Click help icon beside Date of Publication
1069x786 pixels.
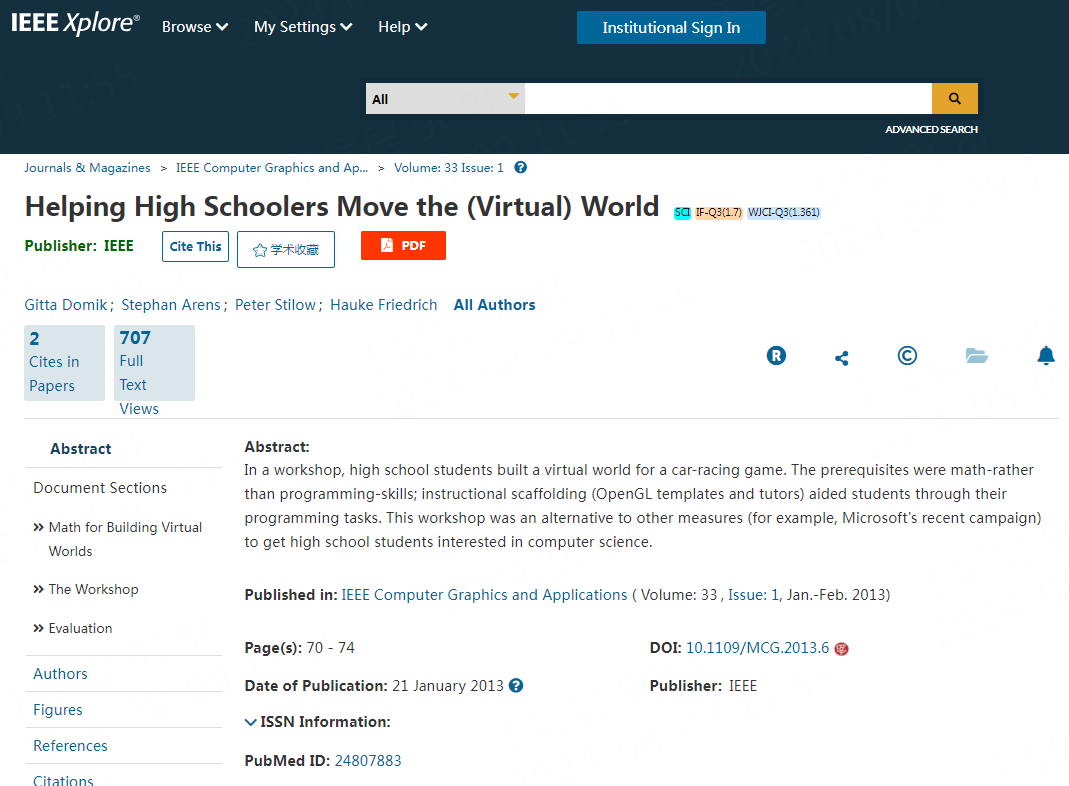(516, 686)
